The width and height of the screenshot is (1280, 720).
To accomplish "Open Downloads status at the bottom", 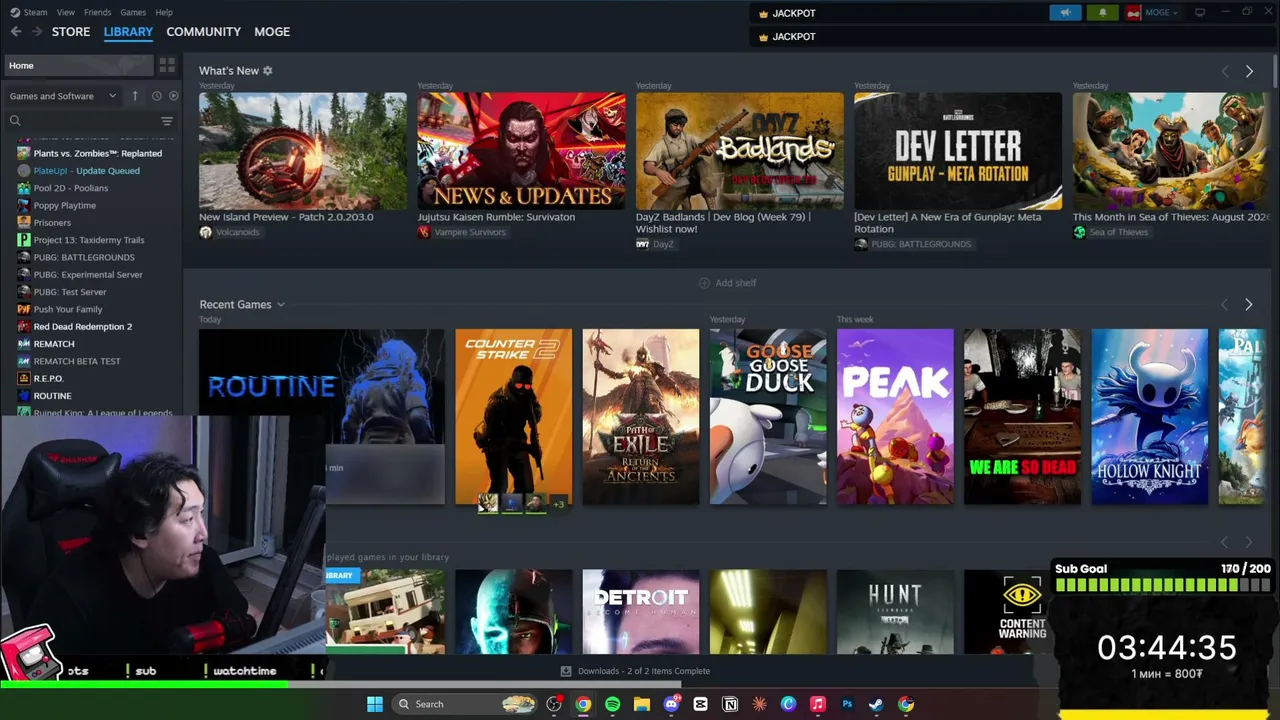I will (x=635, y=671).
